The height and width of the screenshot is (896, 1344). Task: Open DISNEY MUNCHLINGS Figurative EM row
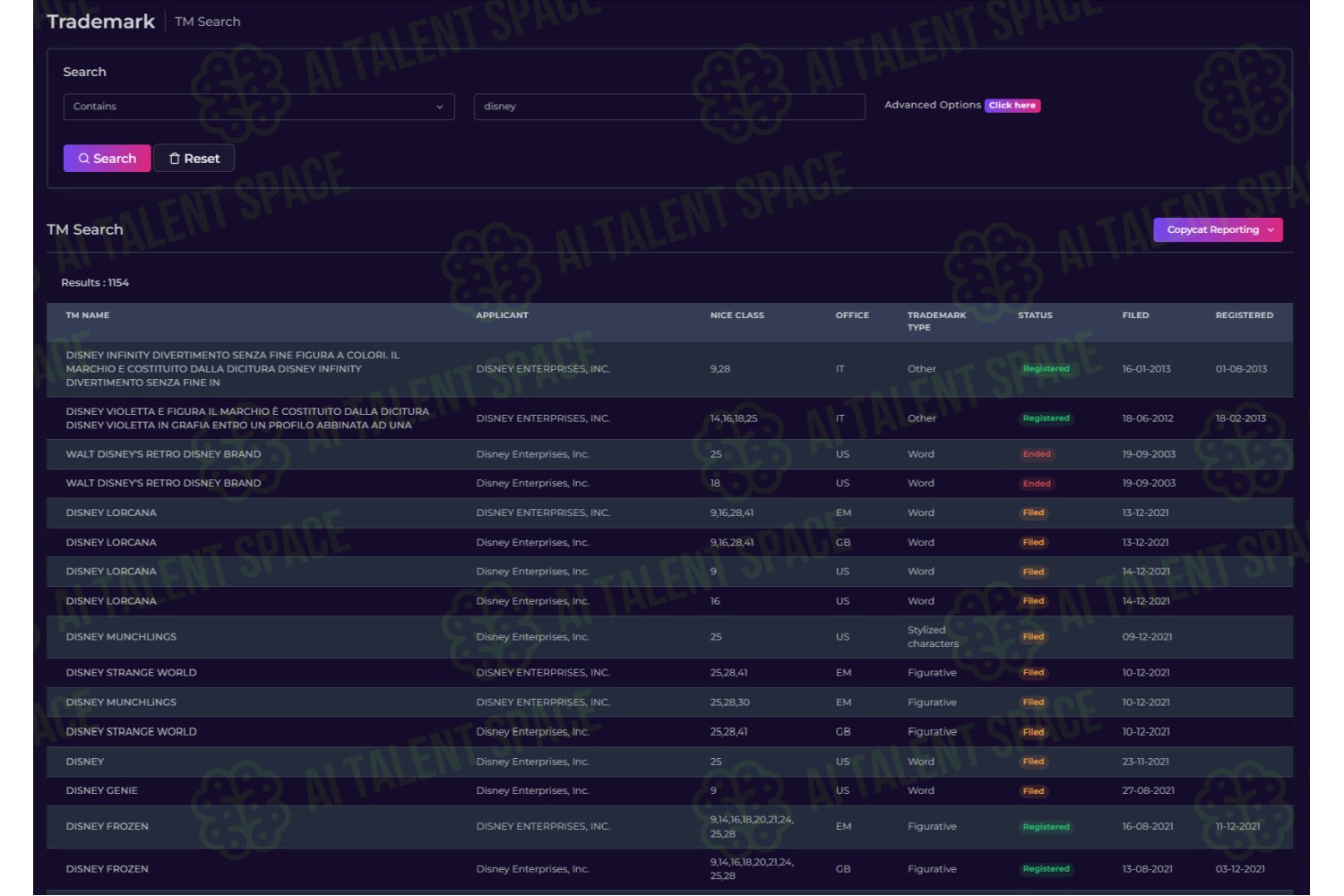pos(669,702)
